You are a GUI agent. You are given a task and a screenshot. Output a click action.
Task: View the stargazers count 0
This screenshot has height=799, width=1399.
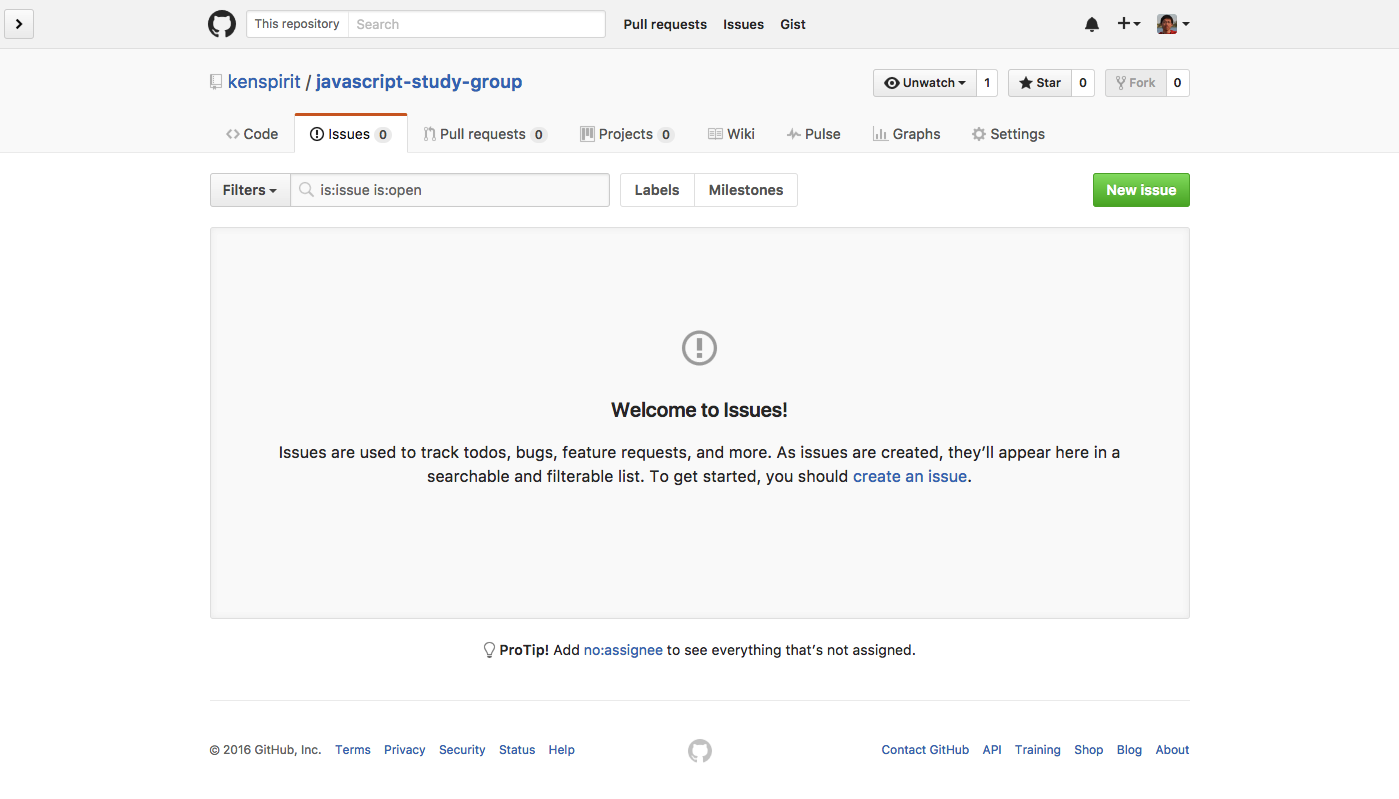point(1083,83)
